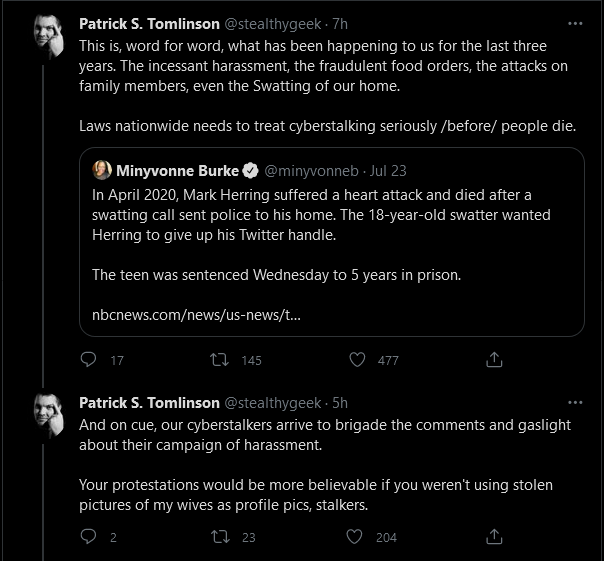Open the more options menu on second tweet
Viewport: 604px width, 561px height.
pyautogui.click(x=575, y=403)
